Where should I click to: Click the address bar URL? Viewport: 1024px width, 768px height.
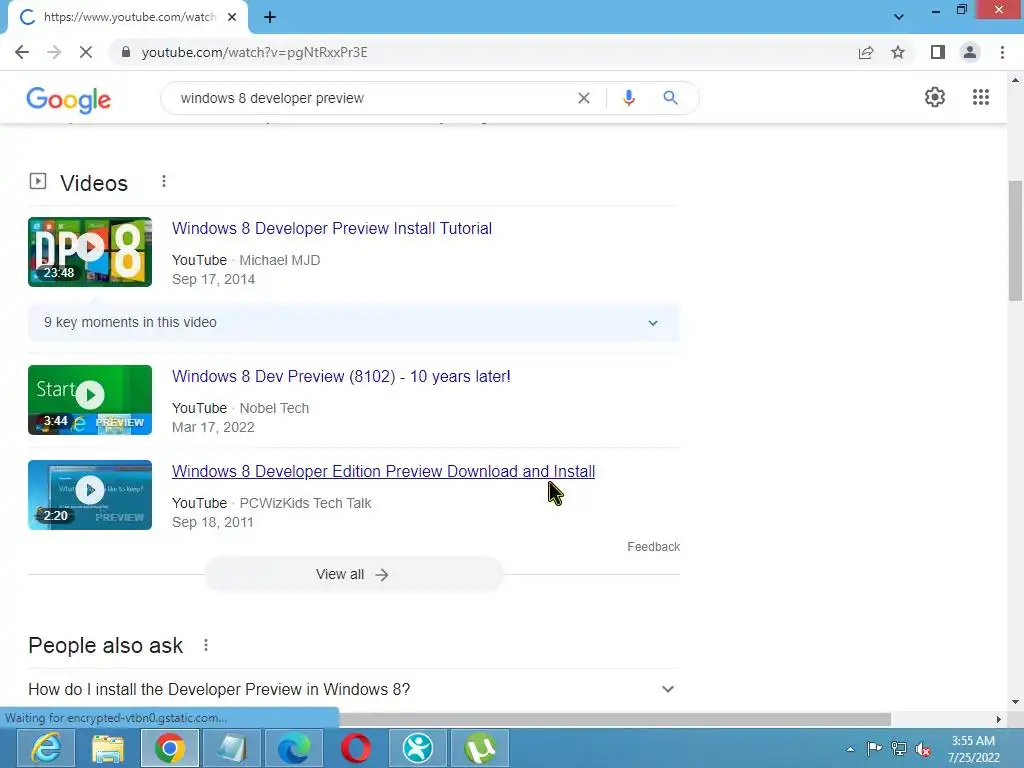(x=255, y=52)
